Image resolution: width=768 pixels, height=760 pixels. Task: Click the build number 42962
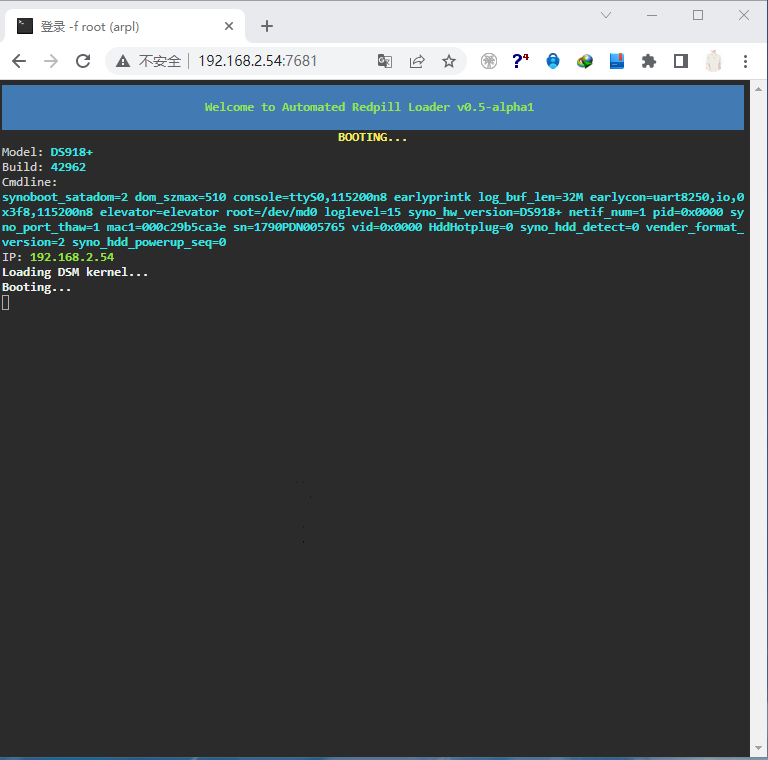[x=68, y=167]
